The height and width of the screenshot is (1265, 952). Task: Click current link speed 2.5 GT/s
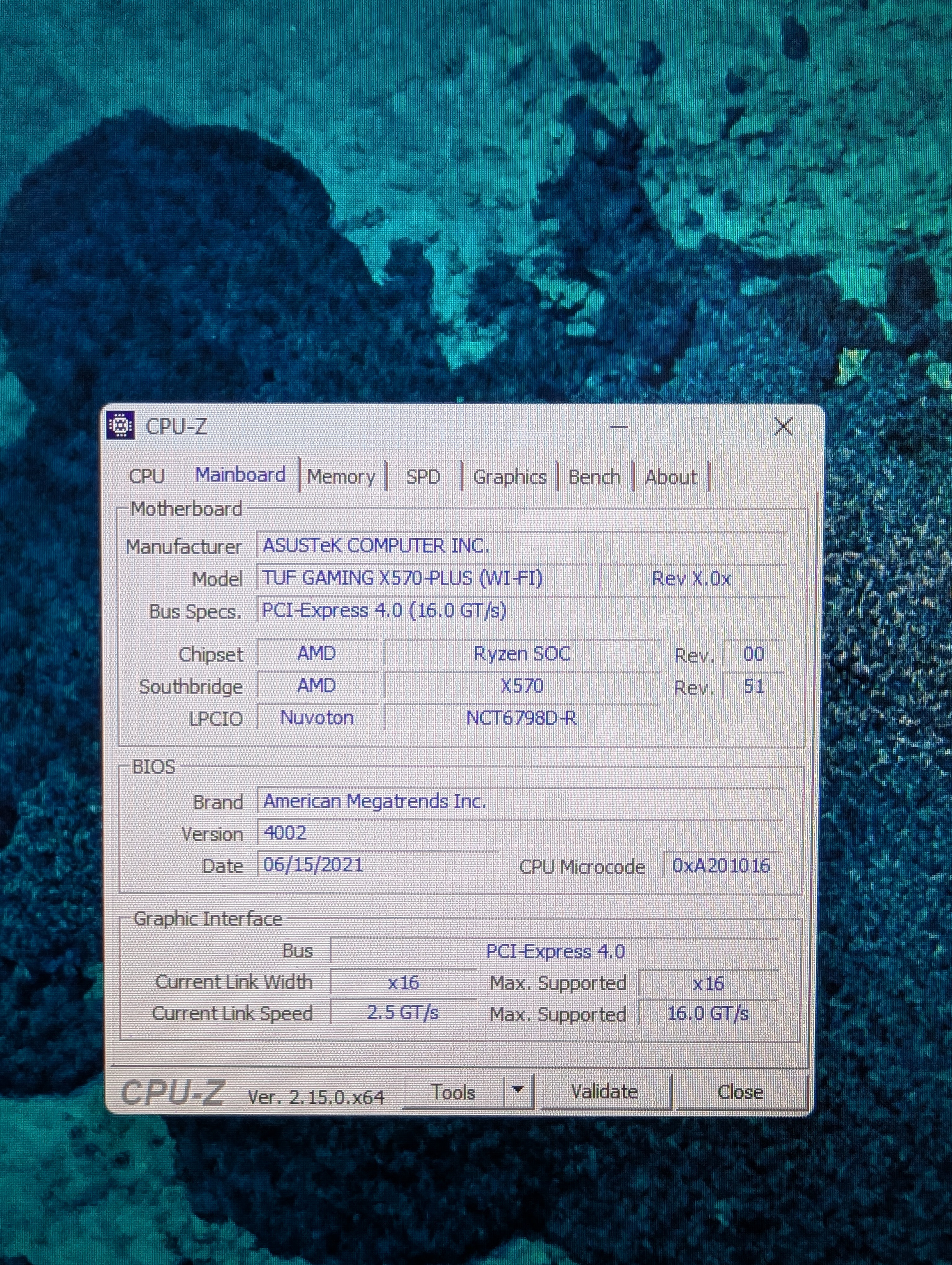tap(403, 1013)
